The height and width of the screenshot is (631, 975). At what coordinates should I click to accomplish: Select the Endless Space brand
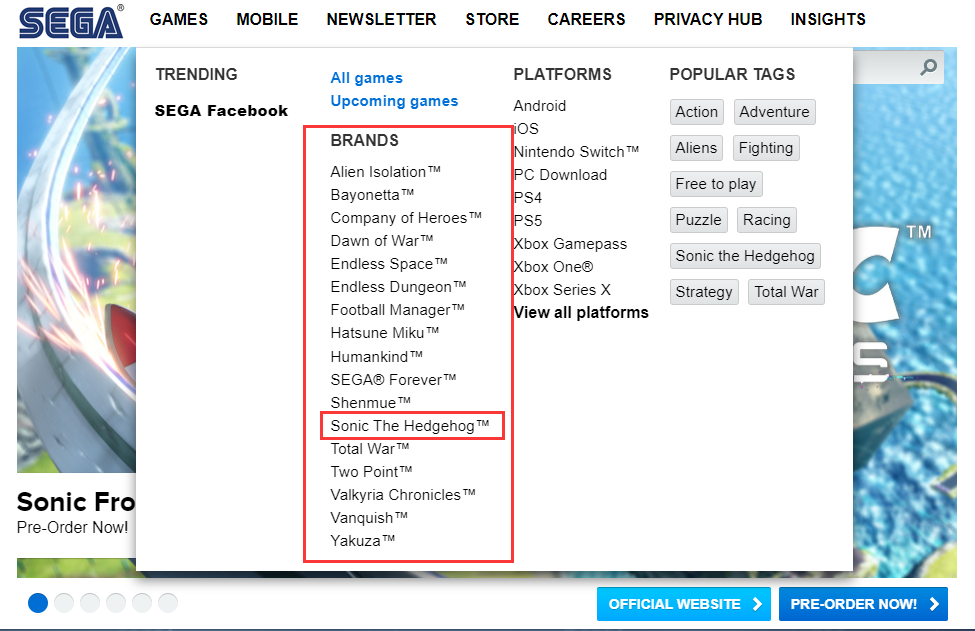point(389,264)
